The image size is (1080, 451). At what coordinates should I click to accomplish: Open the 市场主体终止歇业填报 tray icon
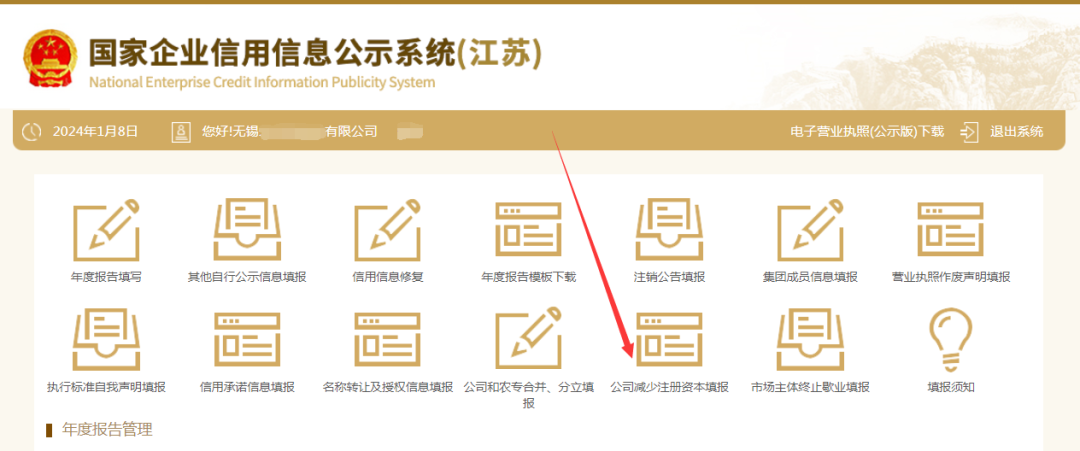tap(810, 339)
